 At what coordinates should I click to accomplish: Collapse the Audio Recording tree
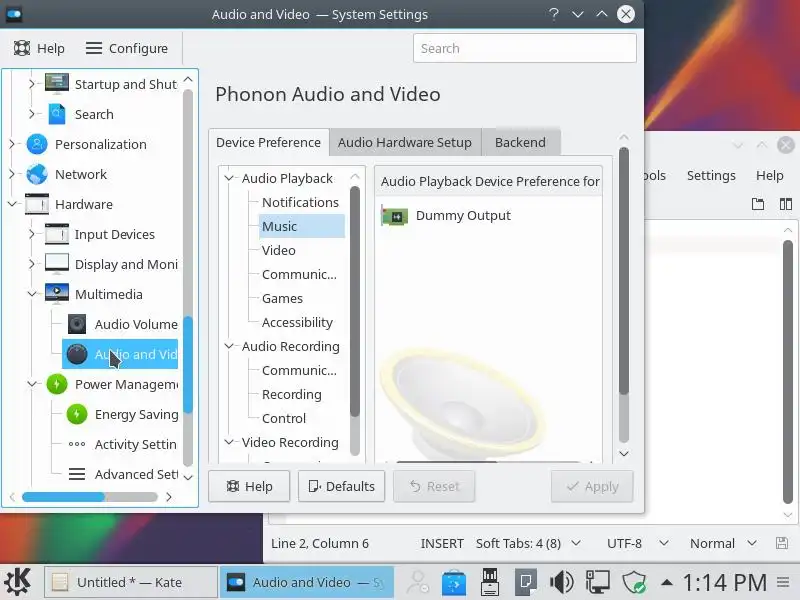(229, 346)
